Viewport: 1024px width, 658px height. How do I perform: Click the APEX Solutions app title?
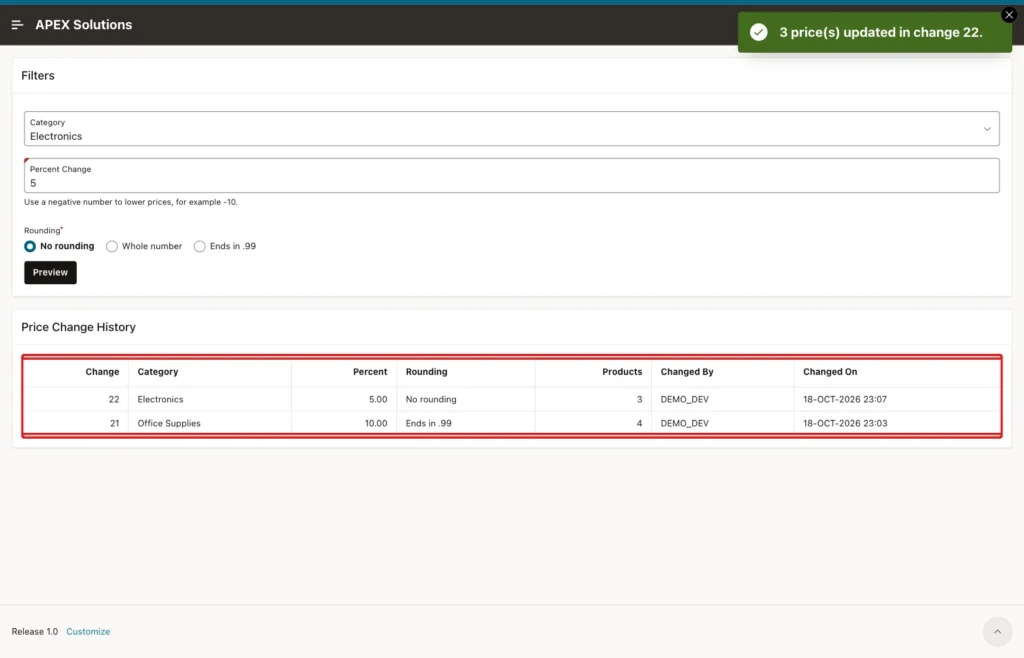point(84,25)
